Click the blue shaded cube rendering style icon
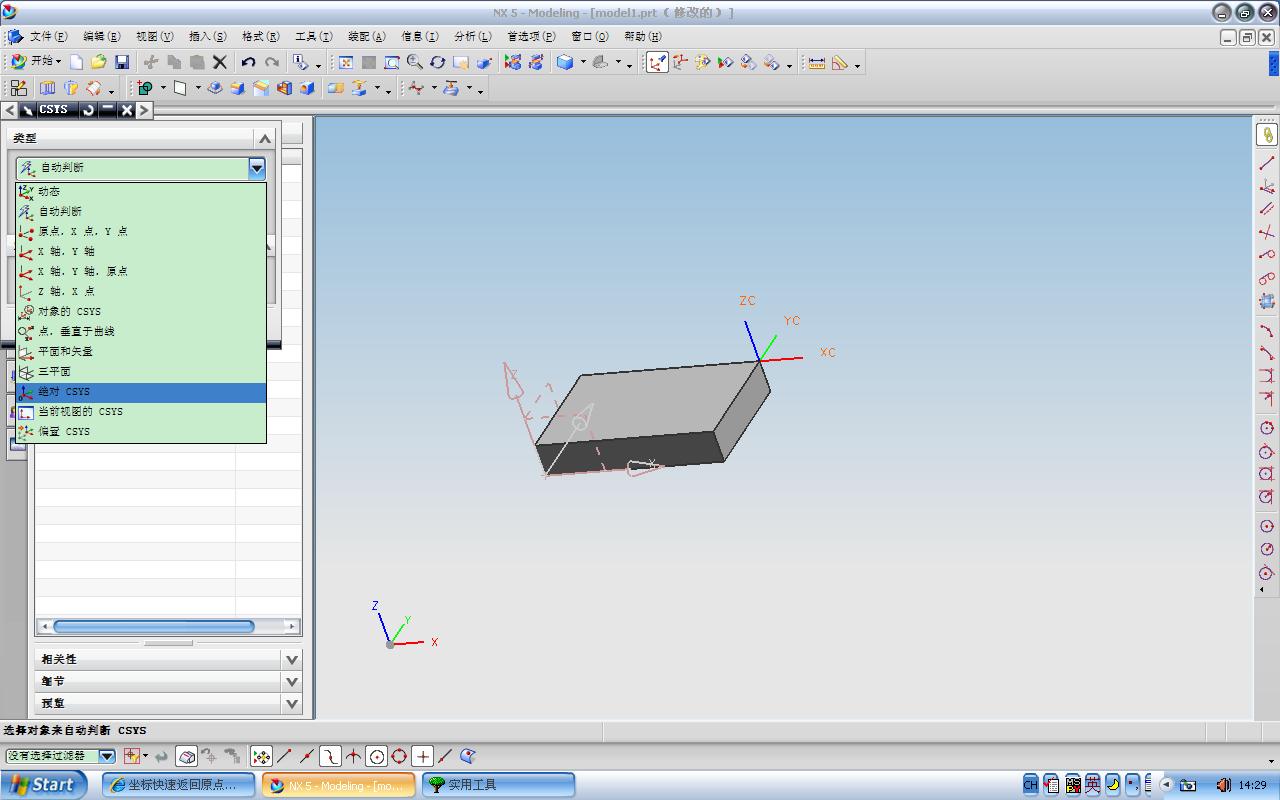This screenshot has width=1280, height=800. 565,62
